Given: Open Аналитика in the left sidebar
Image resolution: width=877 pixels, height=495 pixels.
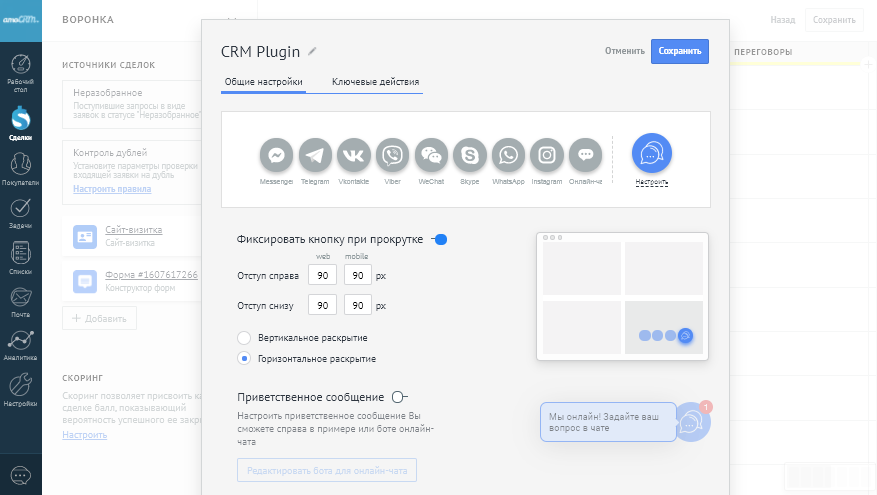Looking at the screenshot, I should point(20,344).
